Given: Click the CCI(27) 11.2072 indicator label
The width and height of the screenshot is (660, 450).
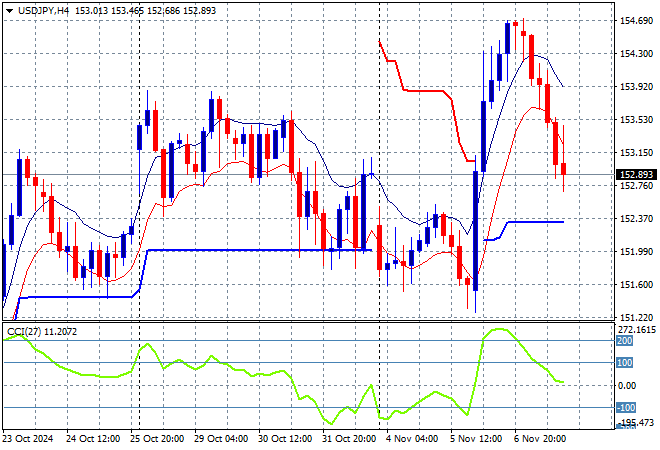Looking at the screenshot, I should [42, 332].
